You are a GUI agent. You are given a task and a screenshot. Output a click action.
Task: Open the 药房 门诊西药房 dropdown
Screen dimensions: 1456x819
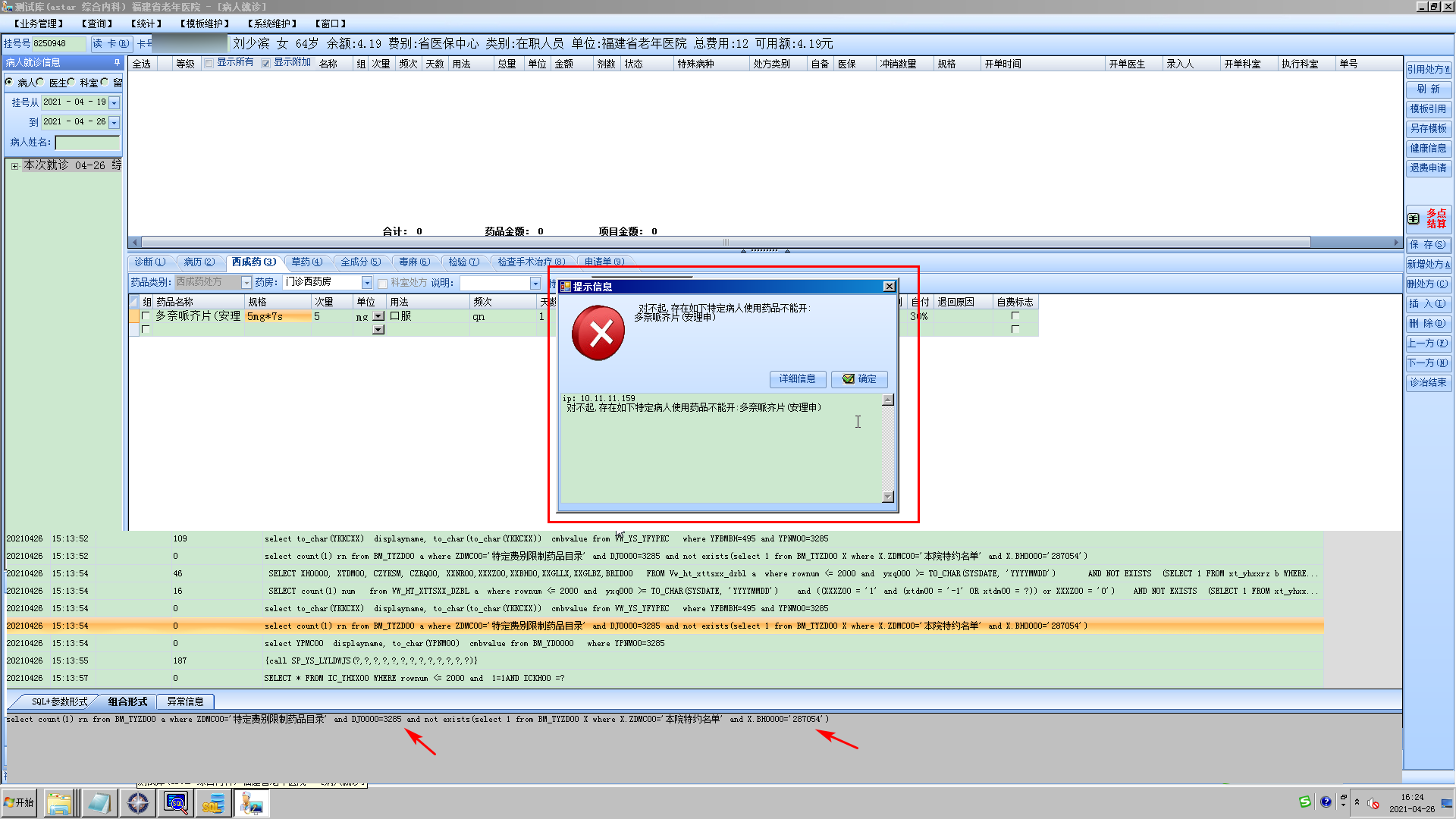367,283
